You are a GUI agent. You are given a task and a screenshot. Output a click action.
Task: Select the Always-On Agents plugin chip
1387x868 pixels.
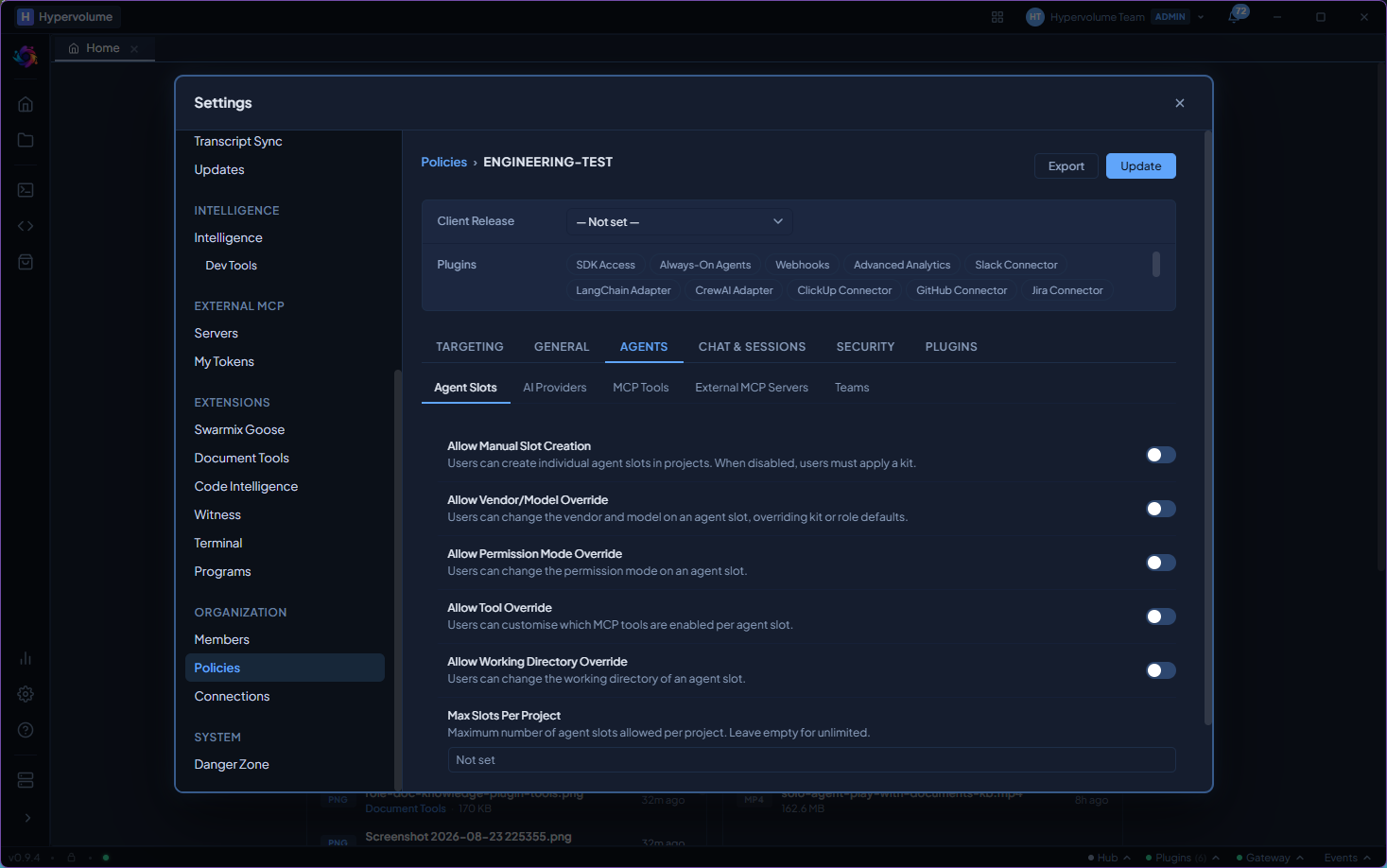pyautogui.click(x=705, y=265)
